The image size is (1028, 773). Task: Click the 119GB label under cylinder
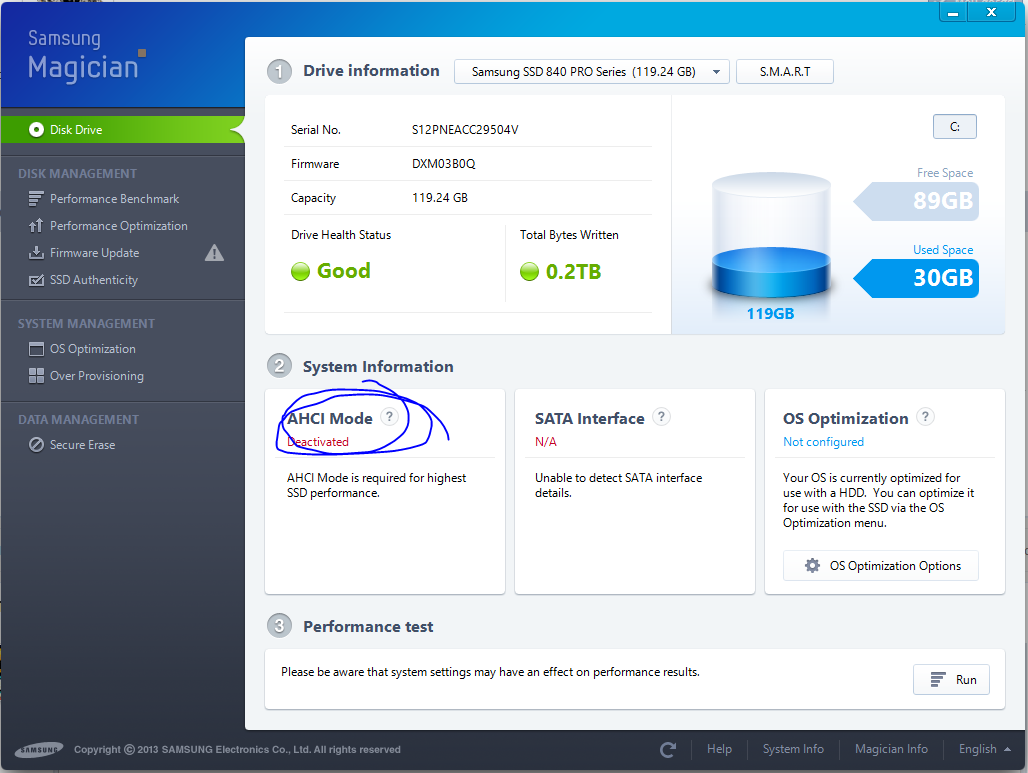pyautogui.click(x=770, y=314)
